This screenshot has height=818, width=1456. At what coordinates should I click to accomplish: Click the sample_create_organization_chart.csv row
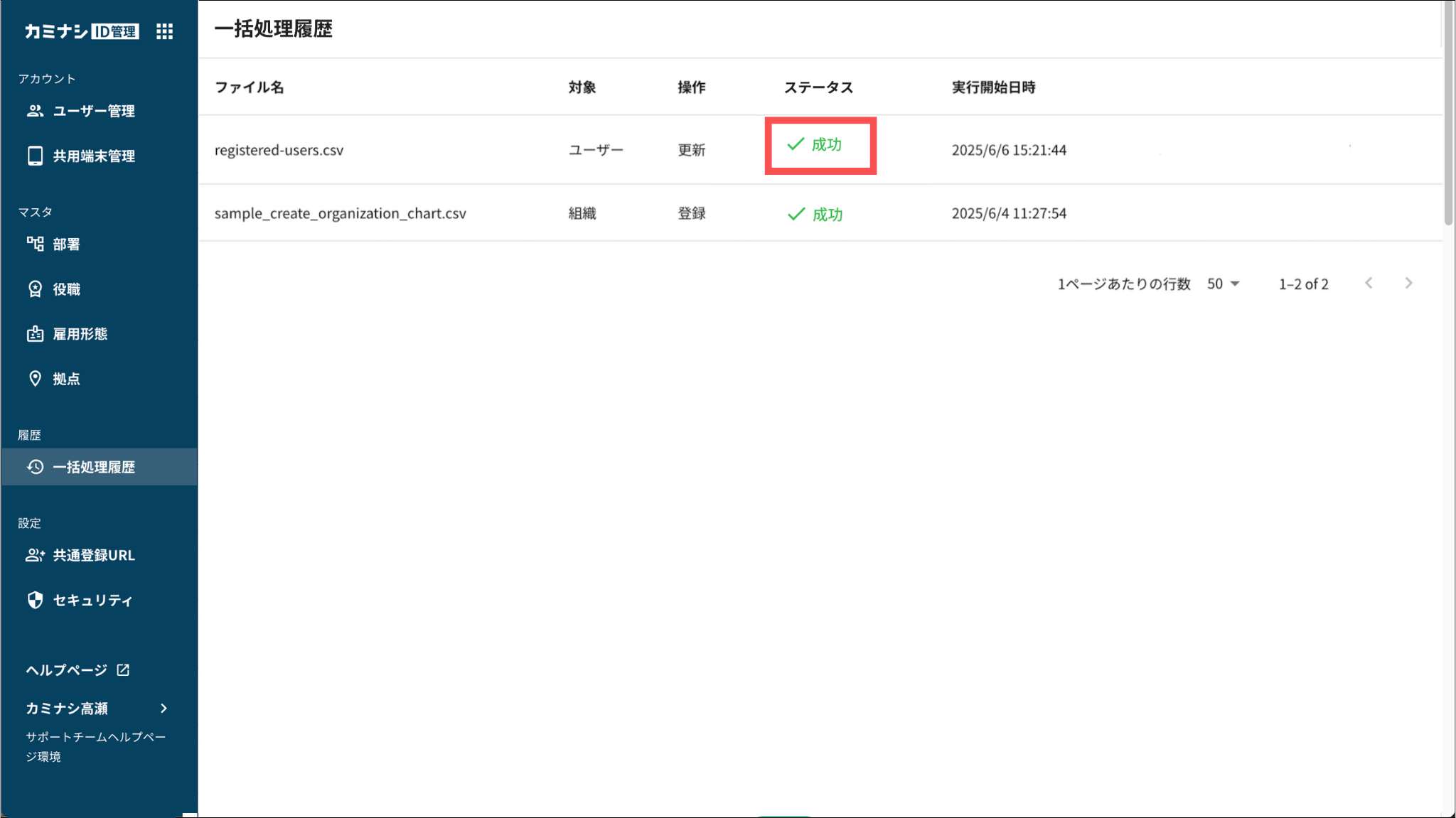point(340,213)
